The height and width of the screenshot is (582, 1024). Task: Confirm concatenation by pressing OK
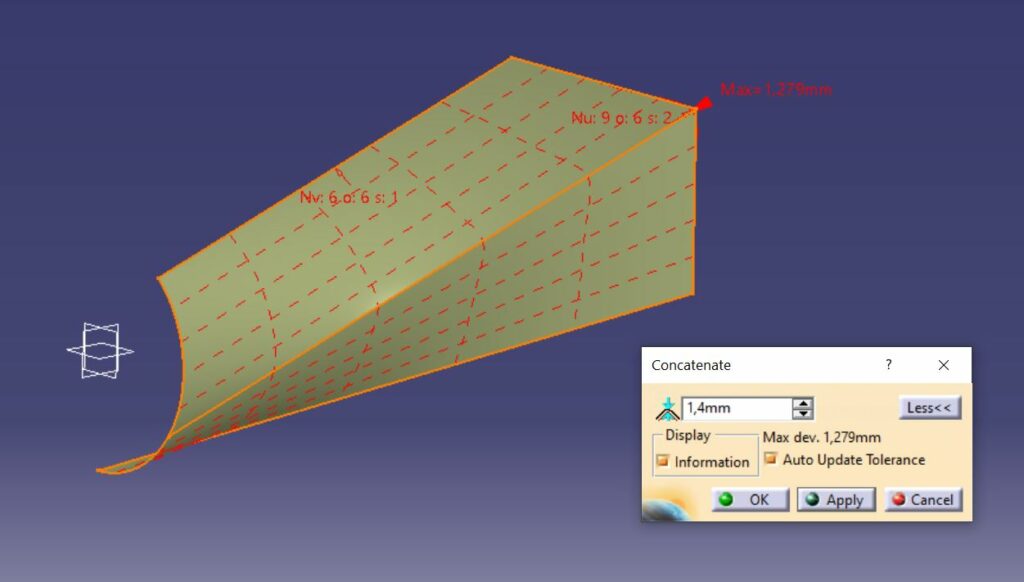click(749, 500)
